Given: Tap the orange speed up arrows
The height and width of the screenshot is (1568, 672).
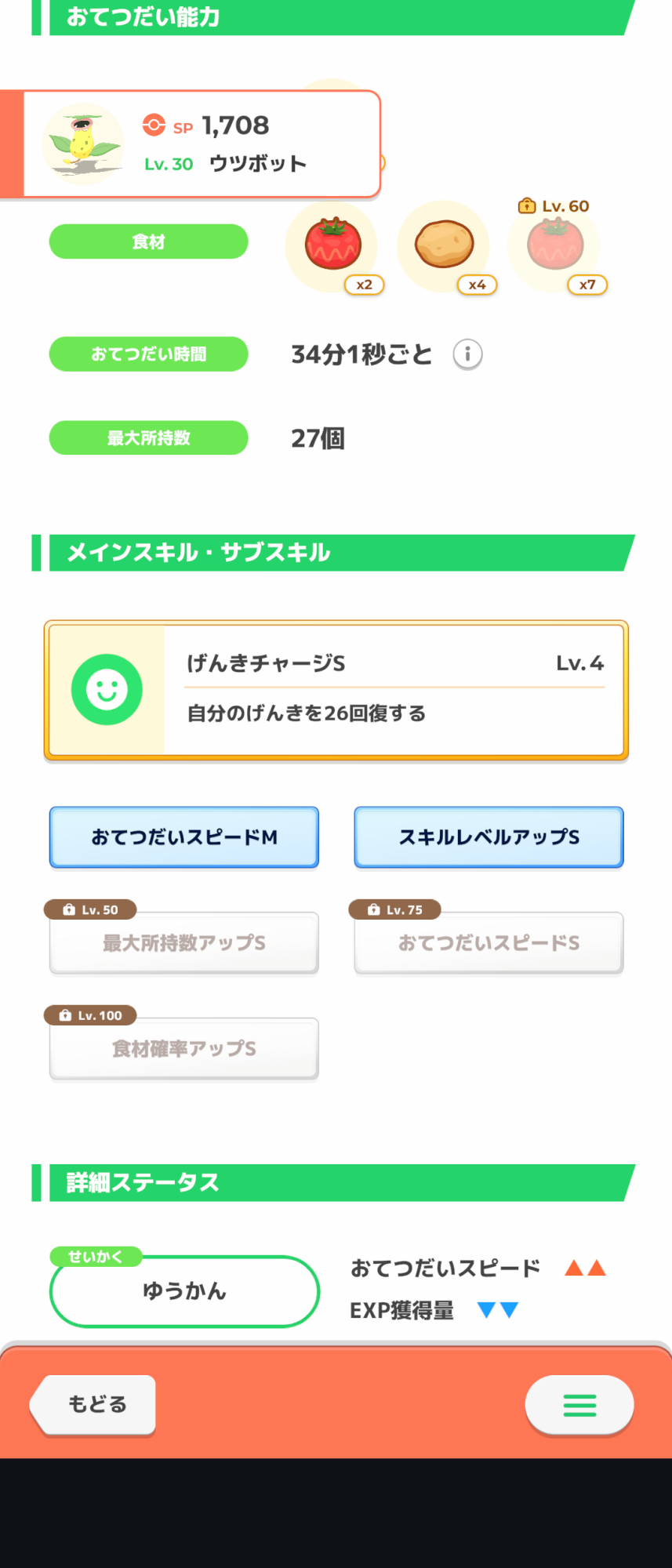Looking at the screenshot, I should click(585, 1268).
